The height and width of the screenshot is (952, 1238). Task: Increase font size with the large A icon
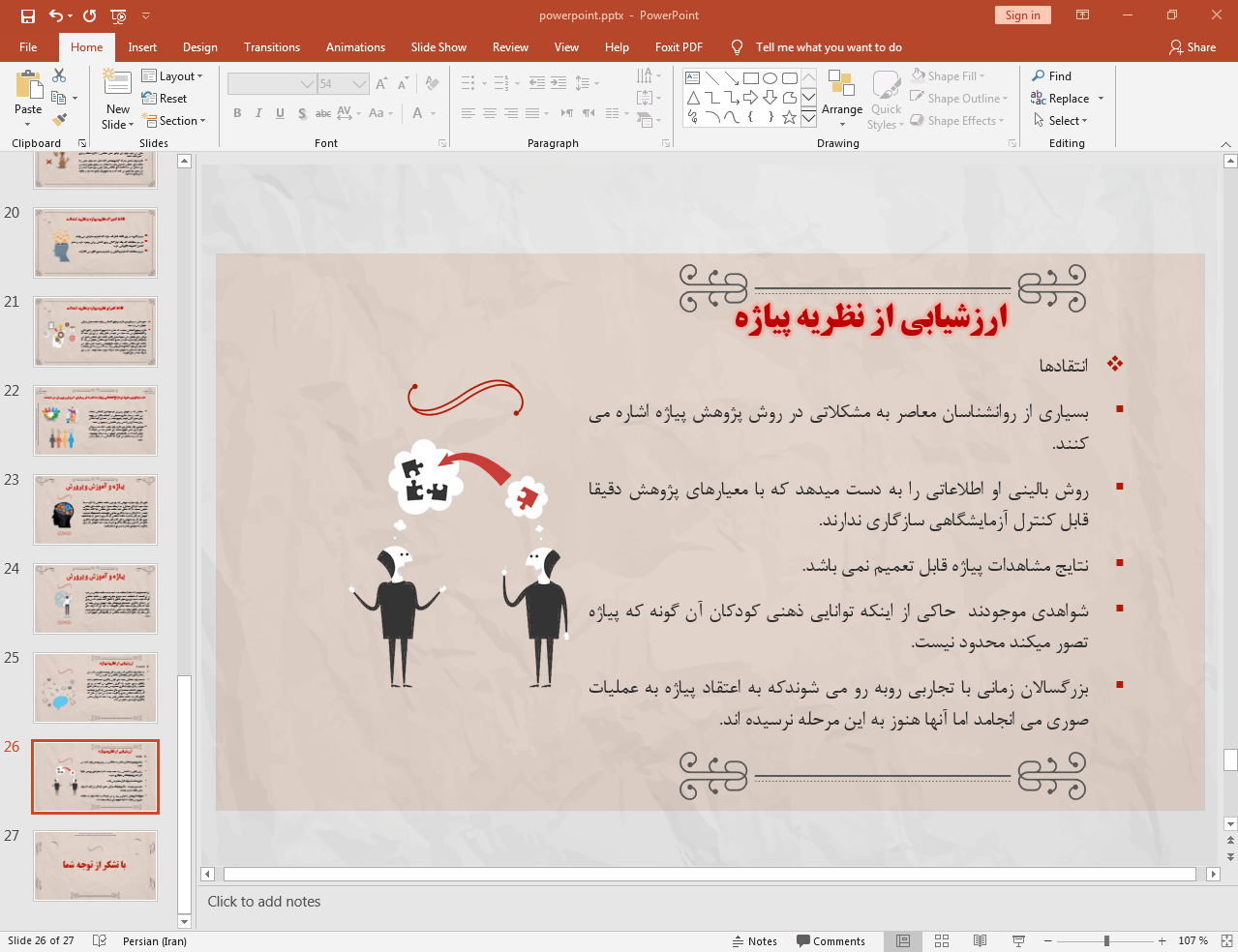[x=381, y=84]
